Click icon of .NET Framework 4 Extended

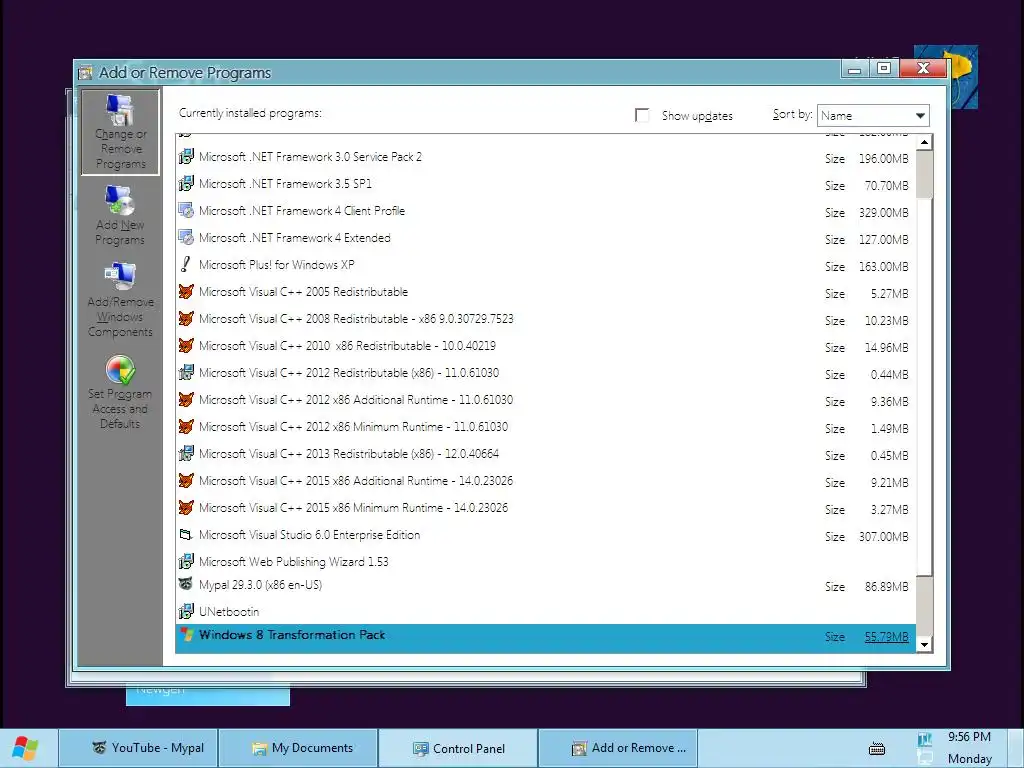pyautogui.click(x=186, y=238)
